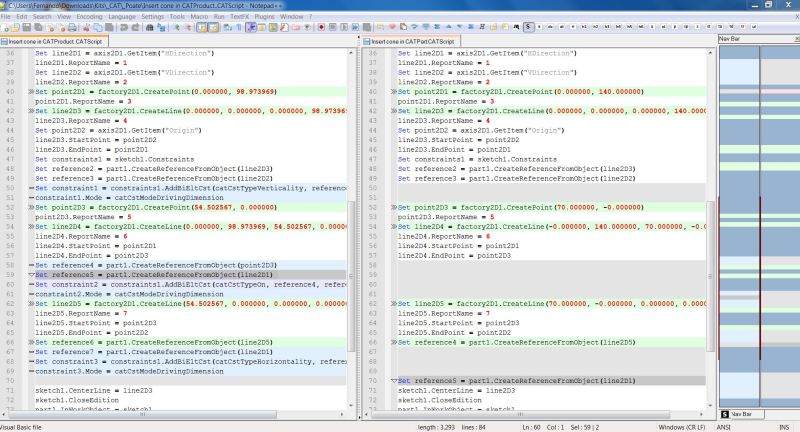Viewport: 800px width, 432px height.
Task: Click the Paste toolbar icon
Action: click(109, 27)
